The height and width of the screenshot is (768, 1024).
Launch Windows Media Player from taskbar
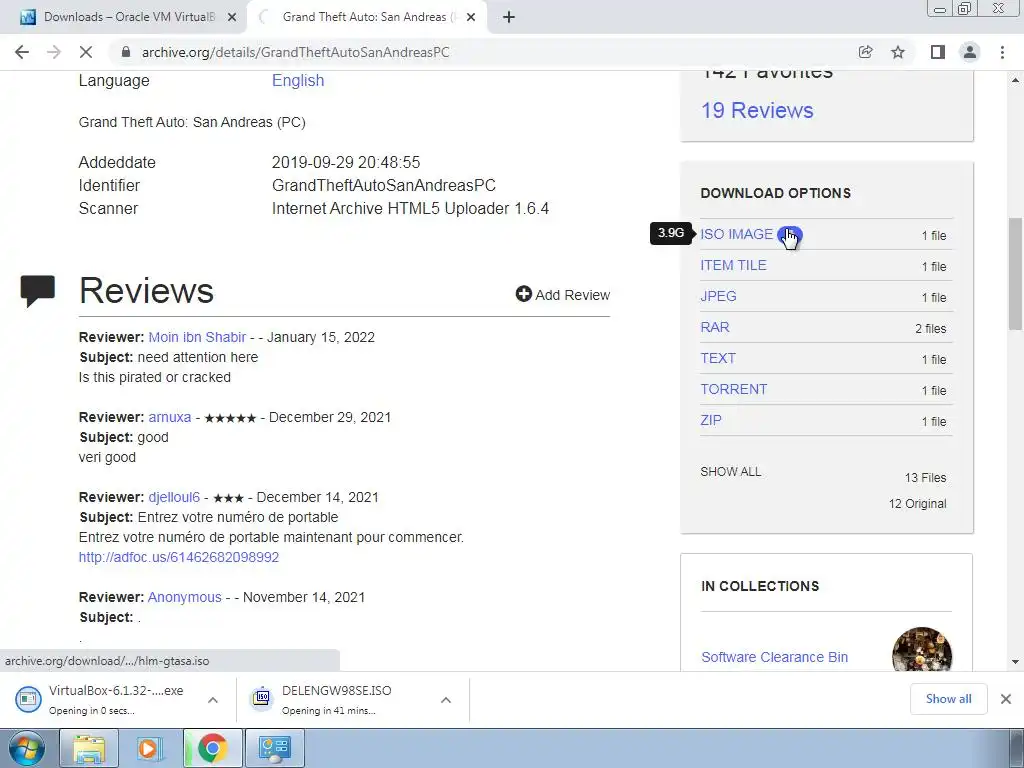[150, 748]
